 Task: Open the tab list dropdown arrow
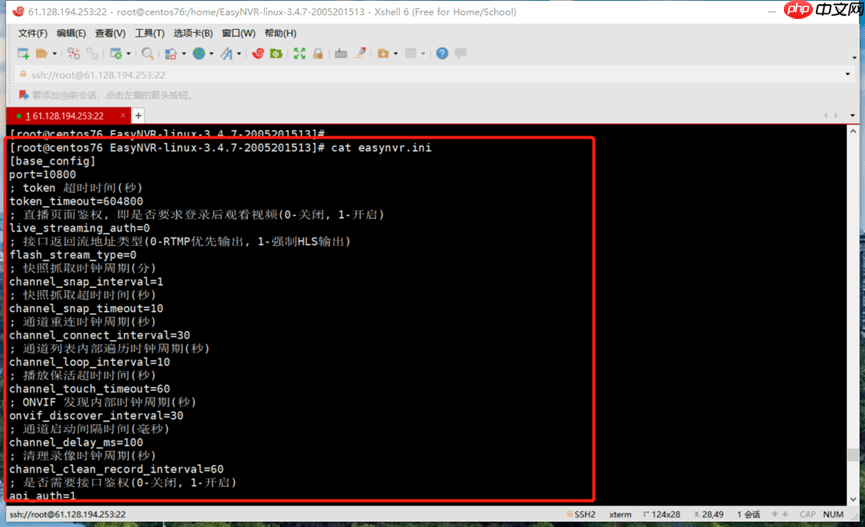(x=853, y=116)
